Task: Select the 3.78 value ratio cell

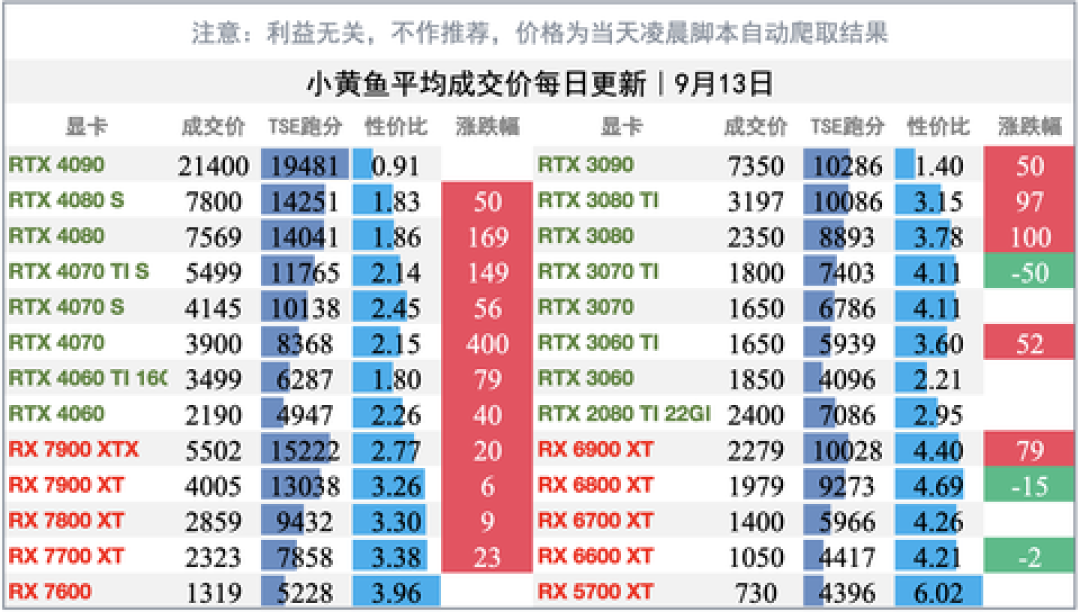Action: (x=937, y=237)
